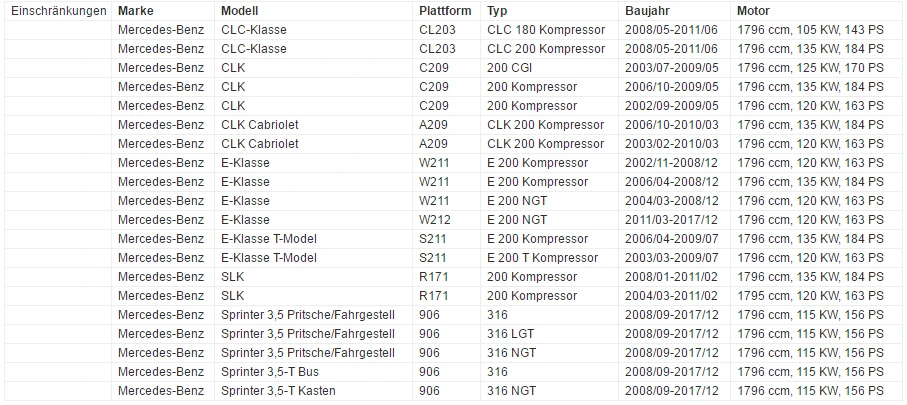This screenshot has height=405, width=907.
Task: Click the Einschränkungen header cell
Action: pyautogui.click(x=58, y=11)
